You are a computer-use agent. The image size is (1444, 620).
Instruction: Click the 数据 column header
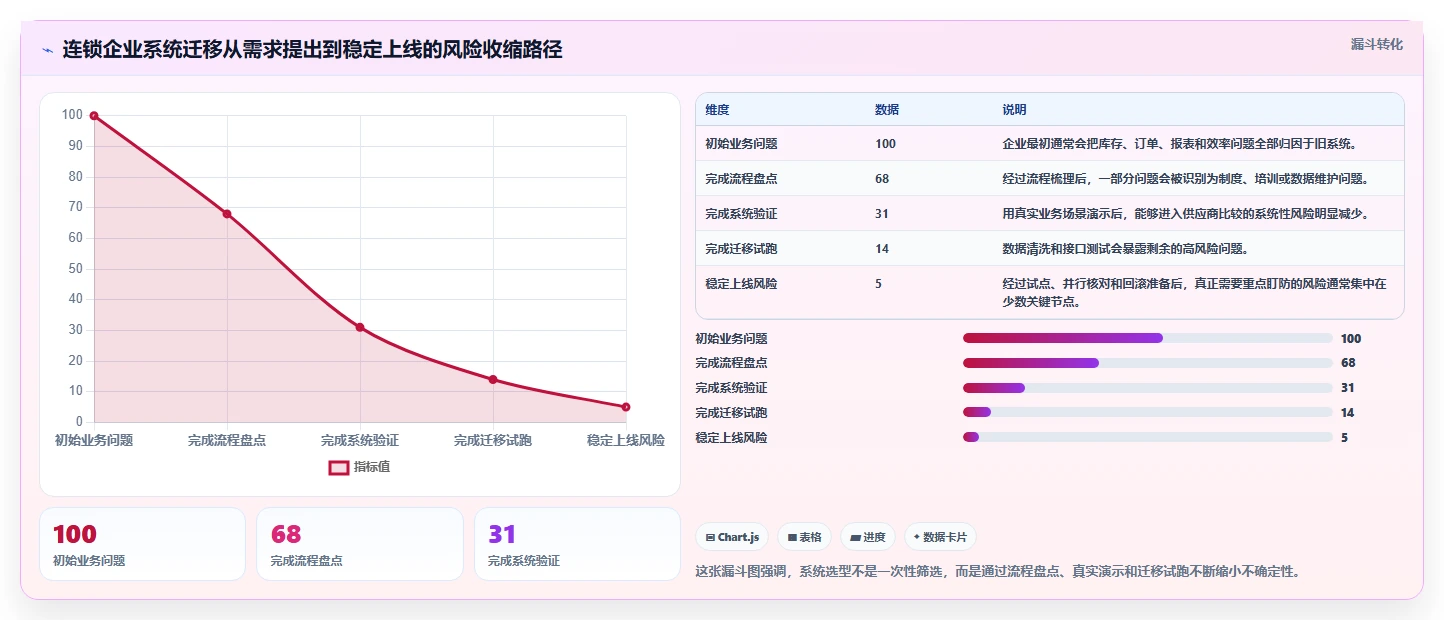[887, 110]
